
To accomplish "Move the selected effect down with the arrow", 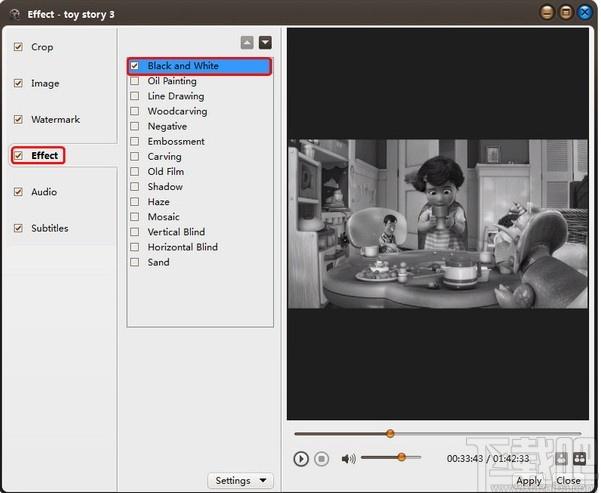I will click(265, 43).
